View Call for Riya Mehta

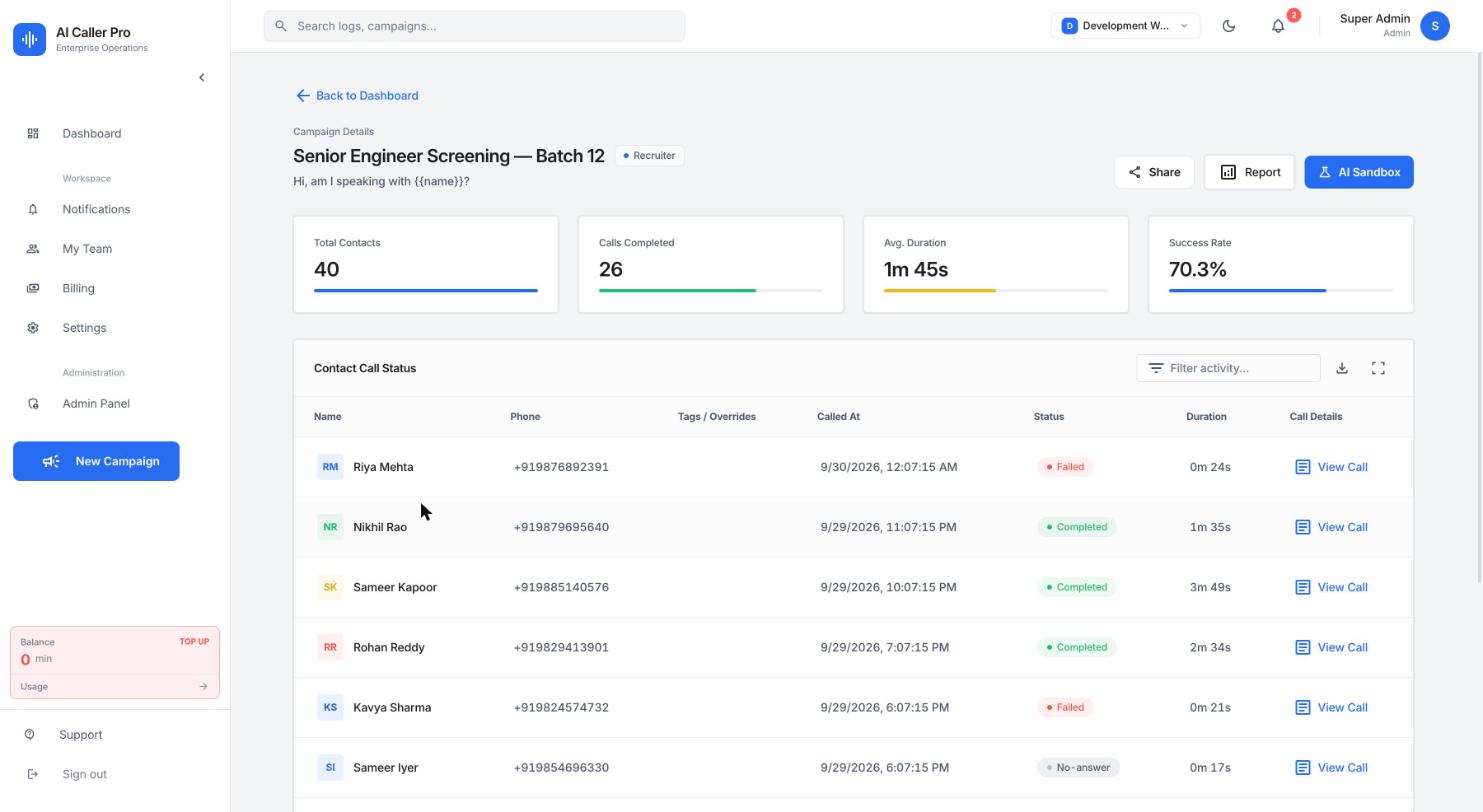click(1331, 467)
